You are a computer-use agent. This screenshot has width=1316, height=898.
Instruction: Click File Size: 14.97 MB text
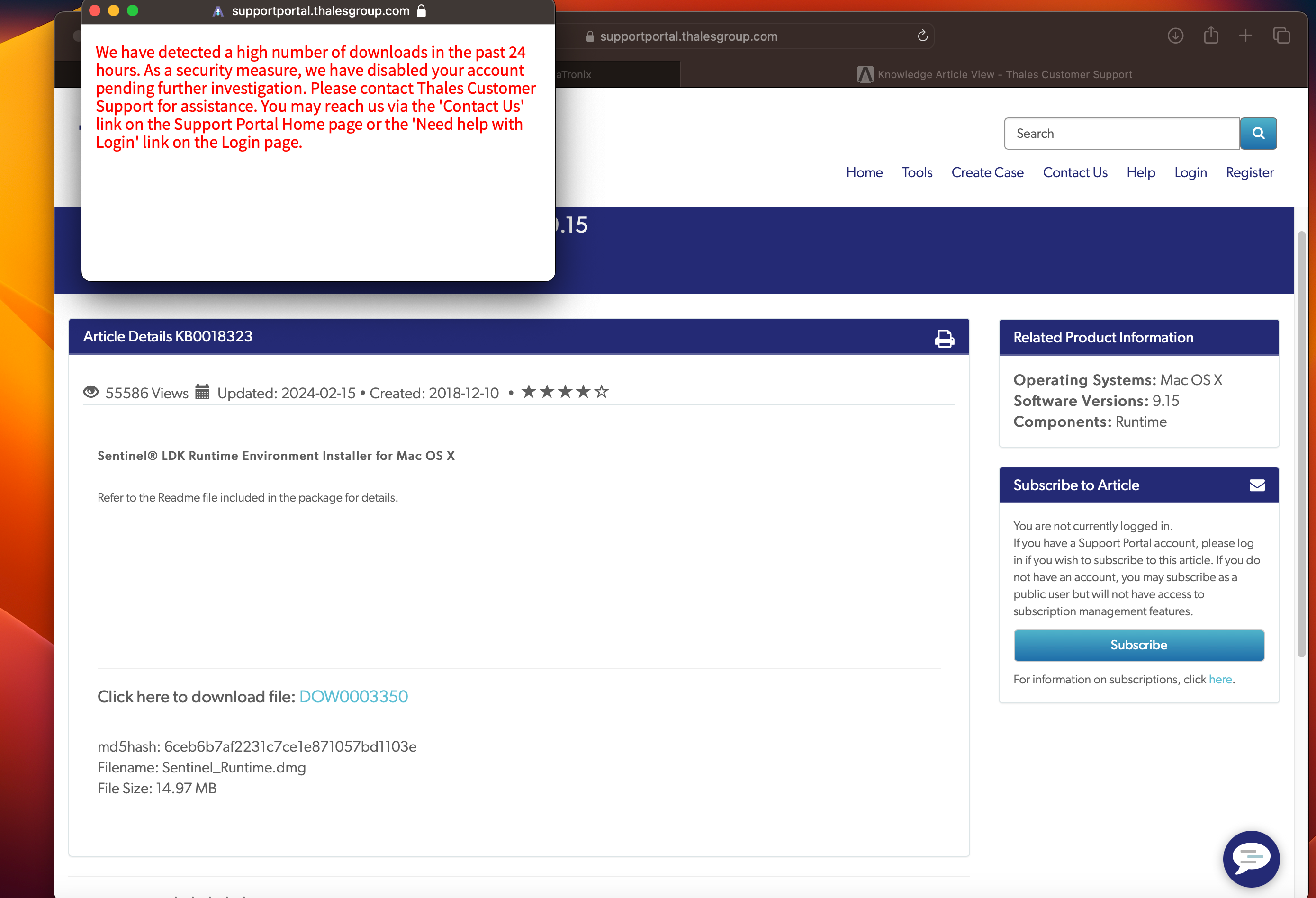pyautogui.click(x=157, y=788)
